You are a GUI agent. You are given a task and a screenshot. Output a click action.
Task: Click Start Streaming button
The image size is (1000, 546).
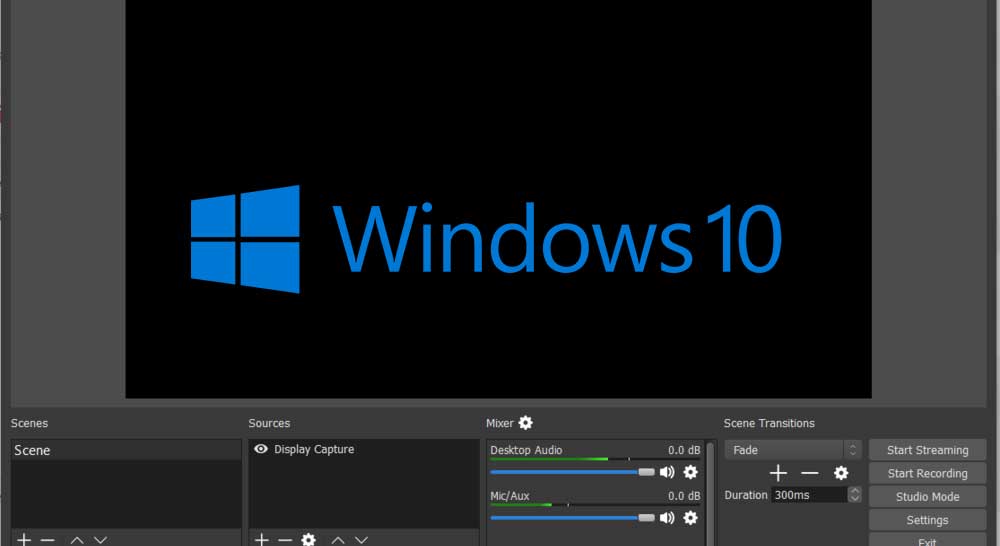(x=927, y=450)
